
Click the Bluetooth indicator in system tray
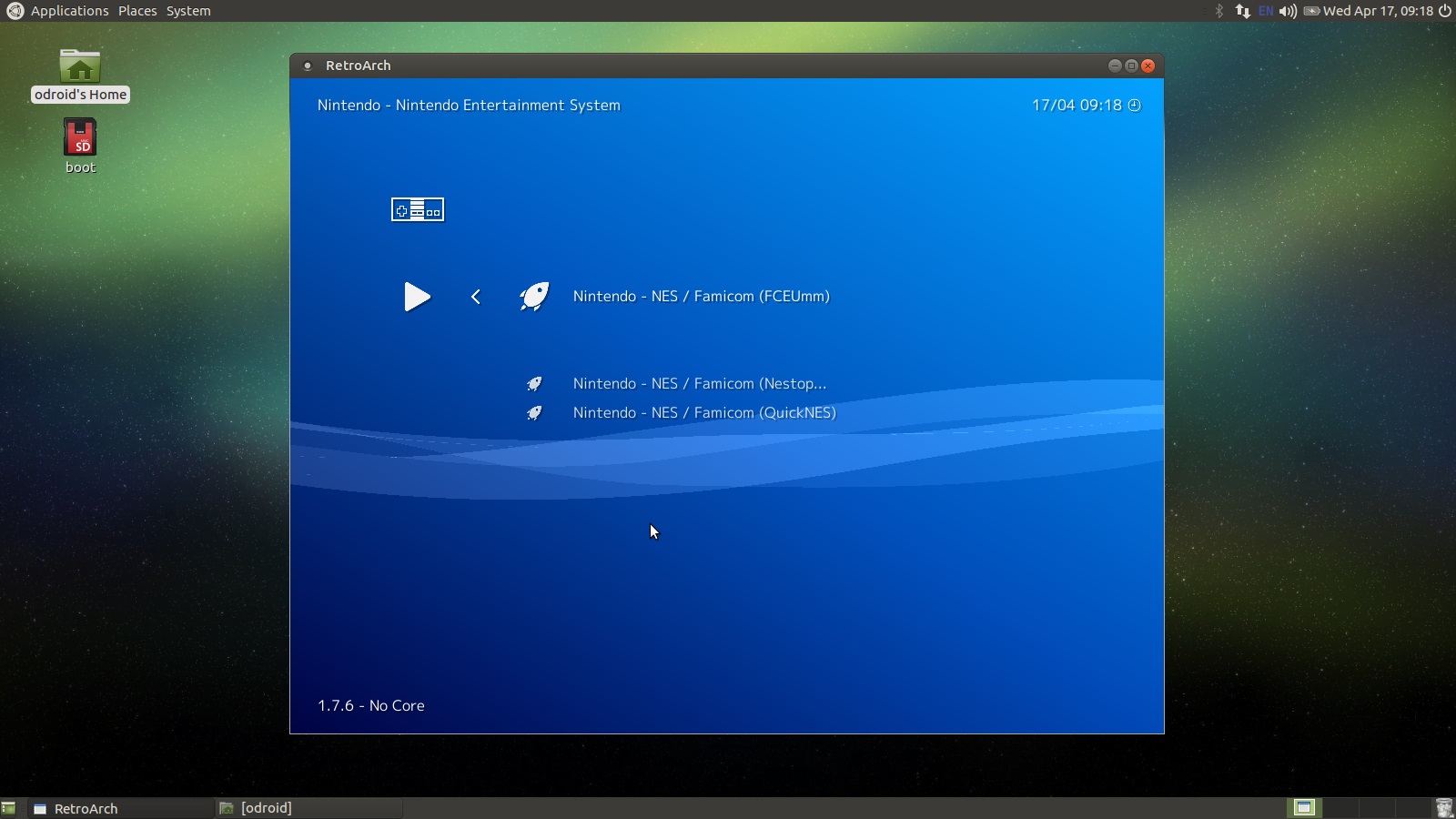click(1219, 11)
